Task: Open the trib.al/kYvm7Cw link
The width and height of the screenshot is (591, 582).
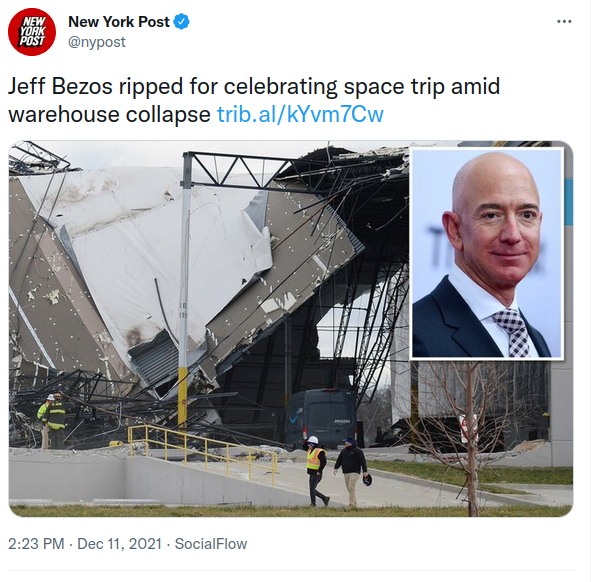Action: (300, 114)
